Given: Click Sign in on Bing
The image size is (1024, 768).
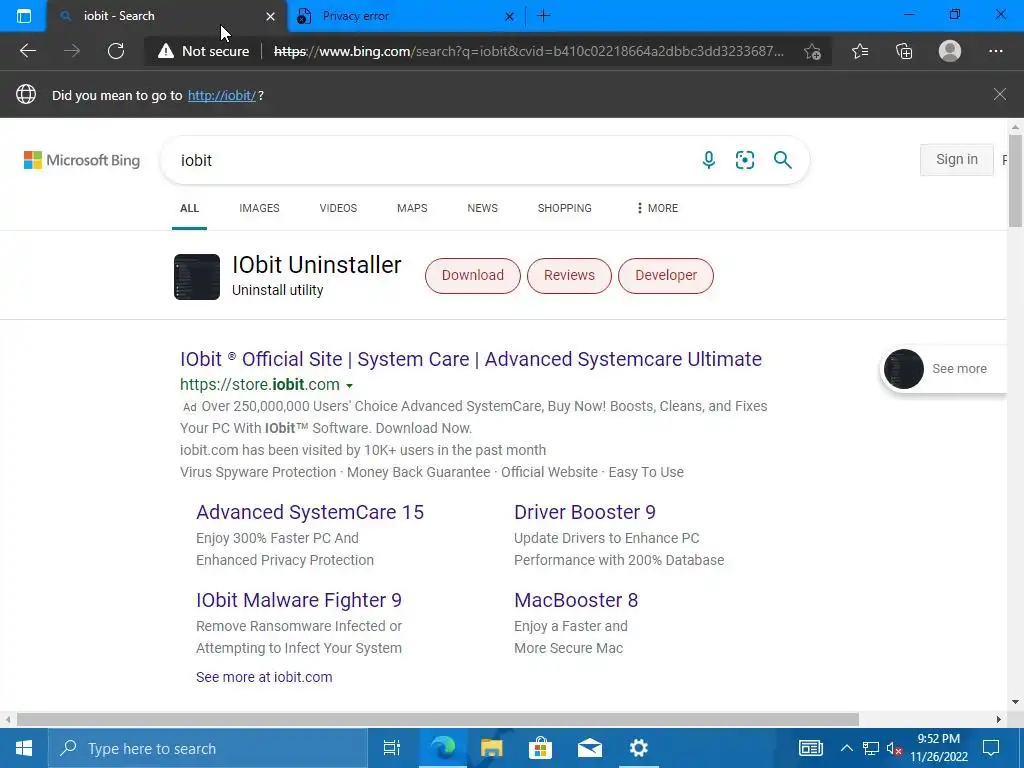Looking at the screenshot, I should 957,160.
